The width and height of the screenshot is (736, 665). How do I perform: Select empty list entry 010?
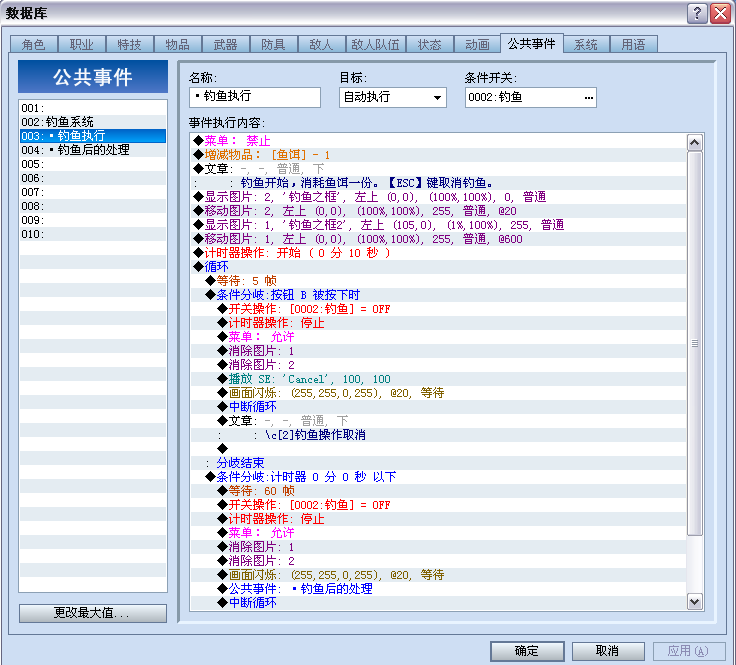pos(93,234)
